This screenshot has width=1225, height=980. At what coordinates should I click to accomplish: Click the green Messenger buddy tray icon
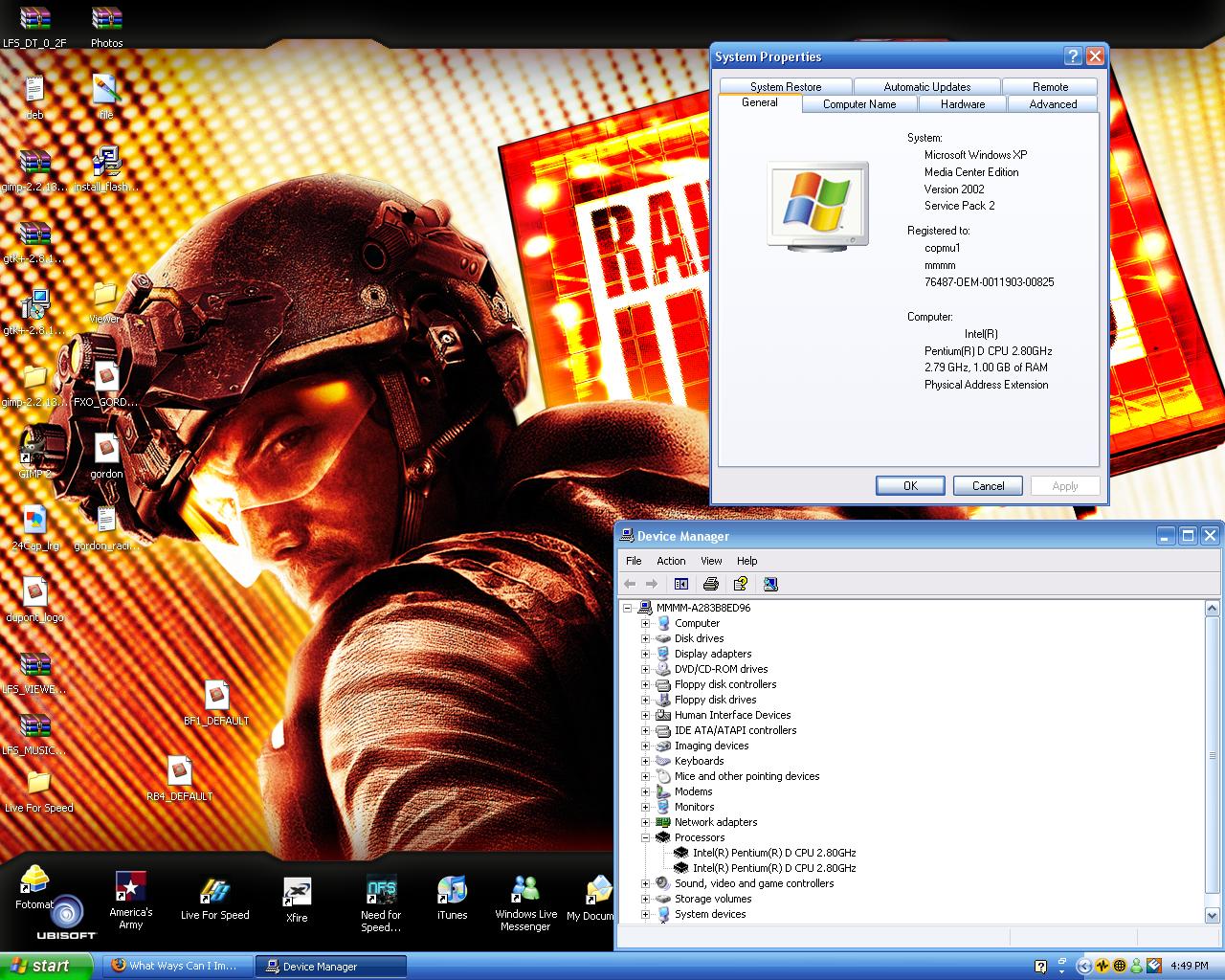(x=1137, y=966)
